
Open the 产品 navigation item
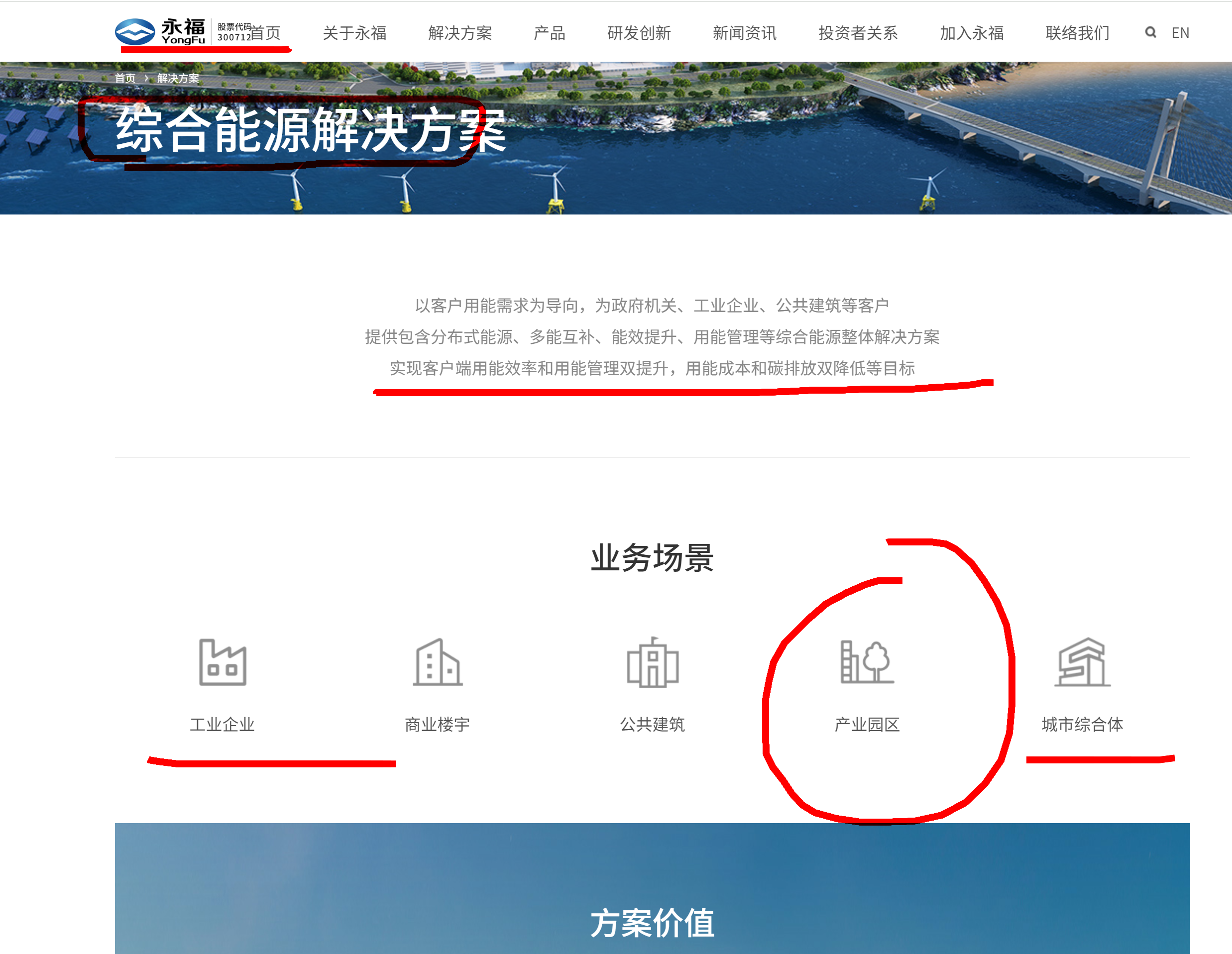pyautogui.click(x=549, y=33)
